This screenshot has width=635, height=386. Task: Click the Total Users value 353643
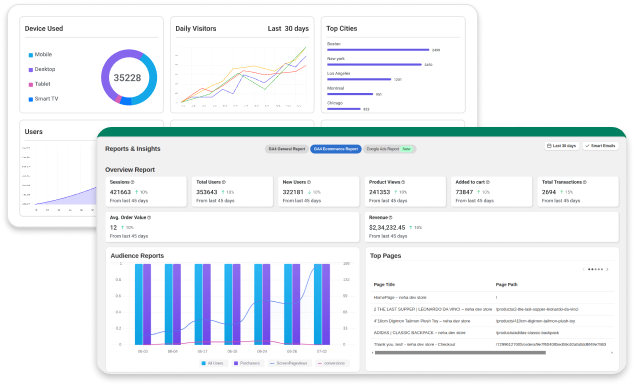[x=207, y=192]
